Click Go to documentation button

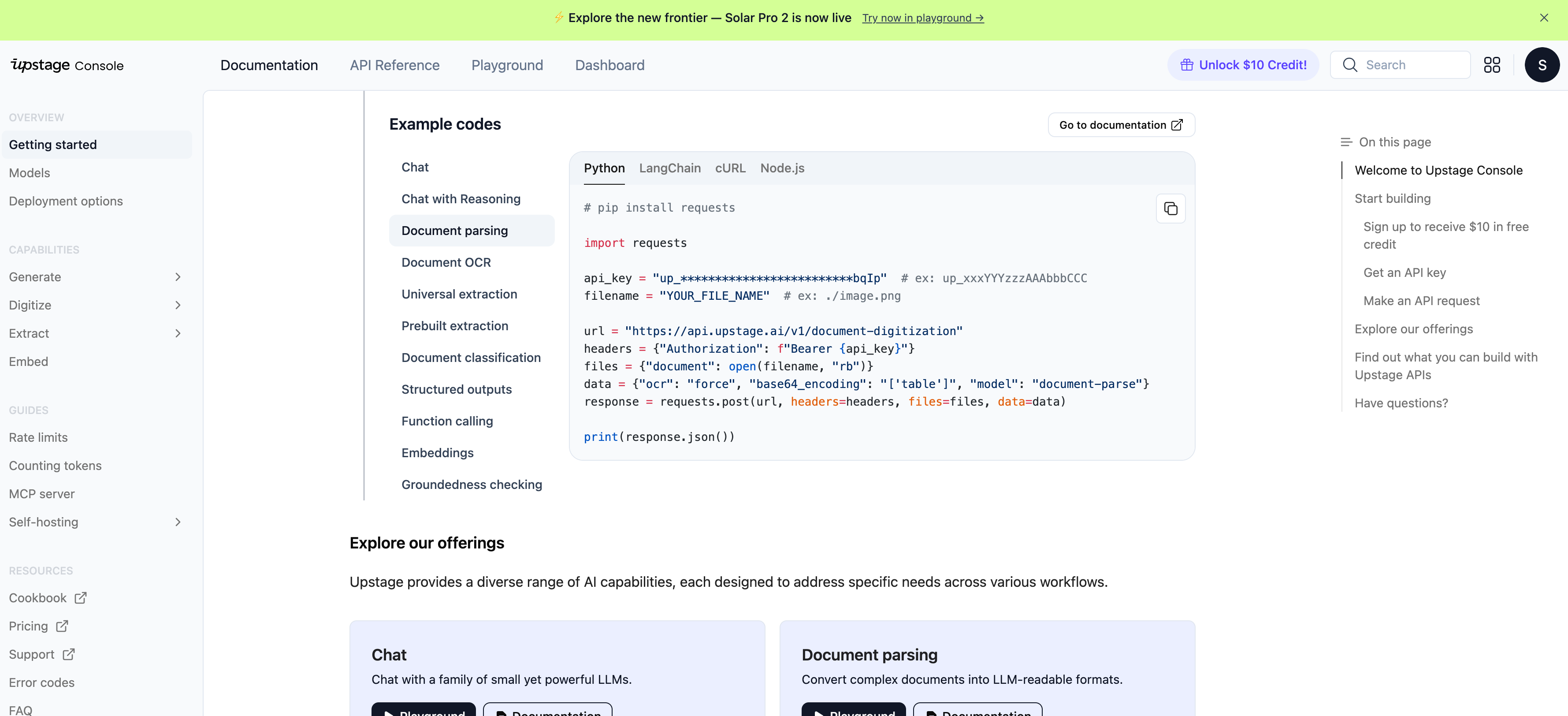tap(1121, 125)
